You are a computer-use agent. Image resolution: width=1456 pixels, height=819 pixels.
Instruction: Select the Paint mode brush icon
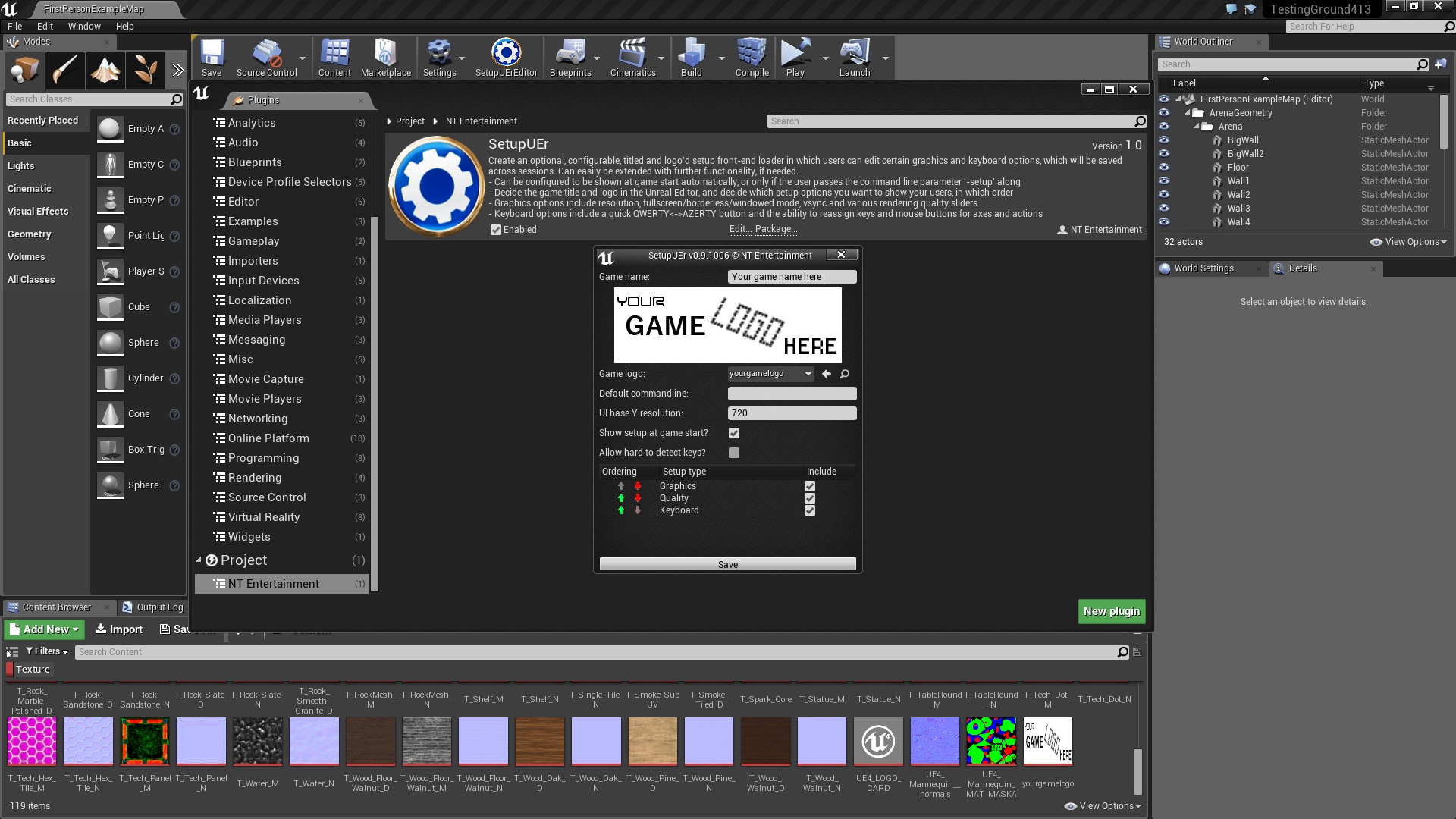pyautogui.click(x=64, y=71)
